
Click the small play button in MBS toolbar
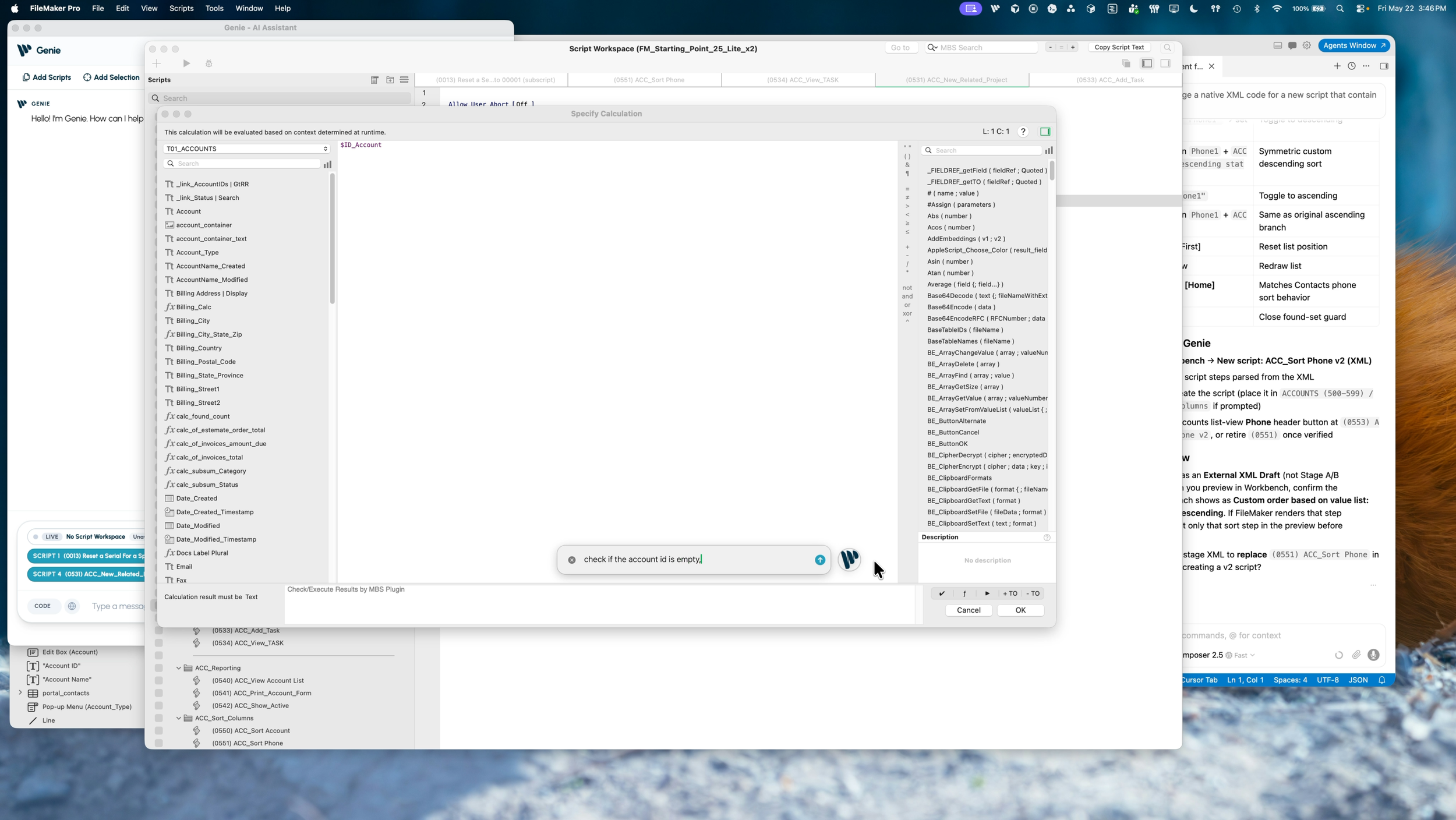click(987, 593)
